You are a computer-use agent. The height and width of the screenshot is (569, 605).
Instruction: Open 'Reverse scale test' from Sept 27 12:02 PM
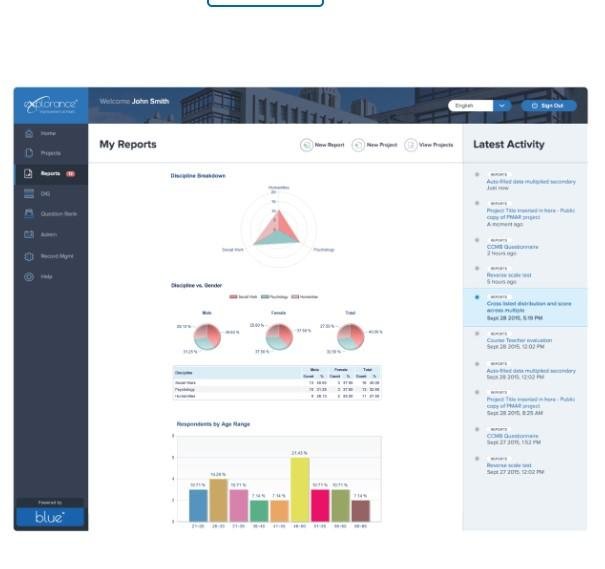(509, 465)
